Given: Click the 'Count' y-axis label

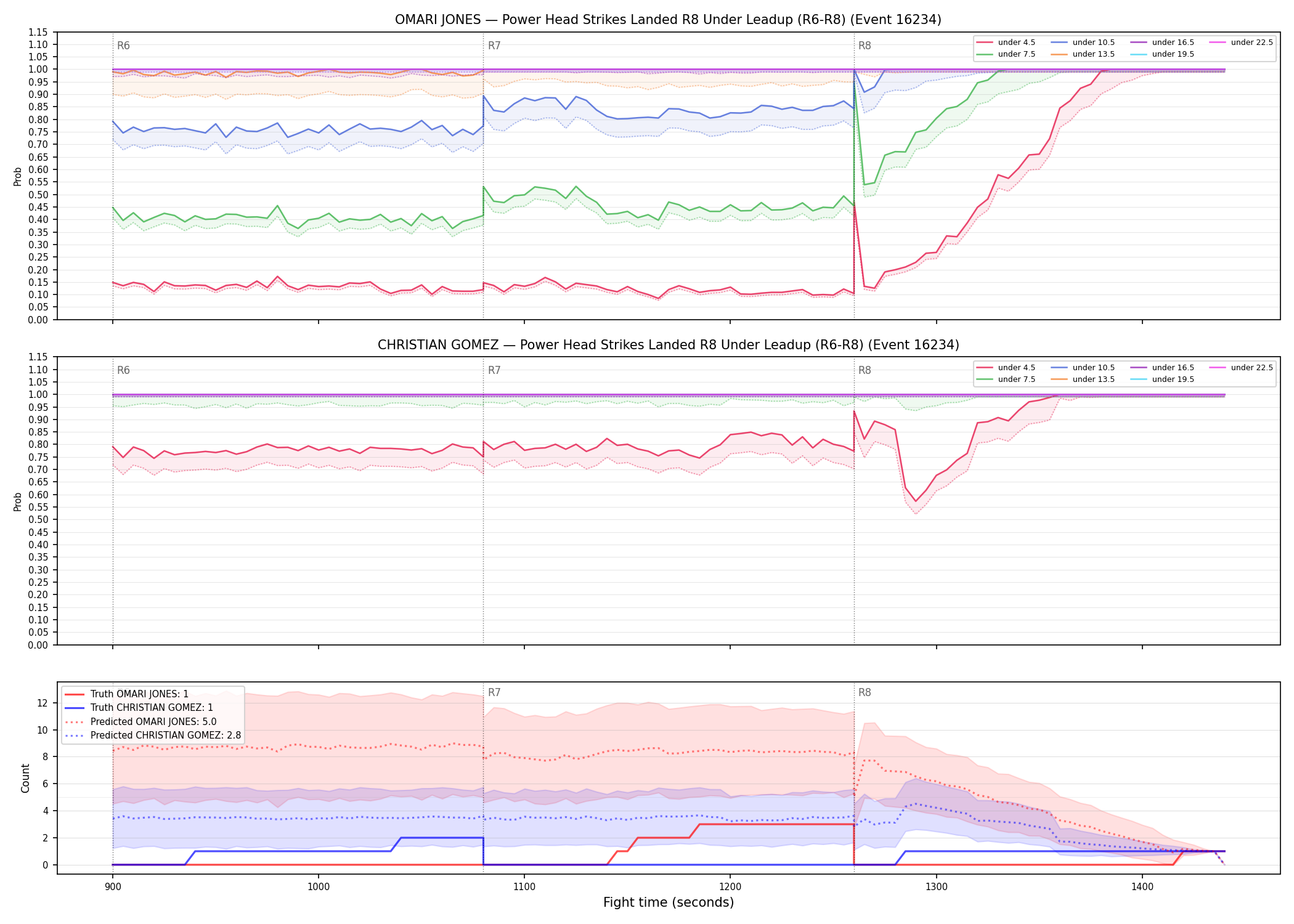Looking at the screenshot, I should click(25, 778).
